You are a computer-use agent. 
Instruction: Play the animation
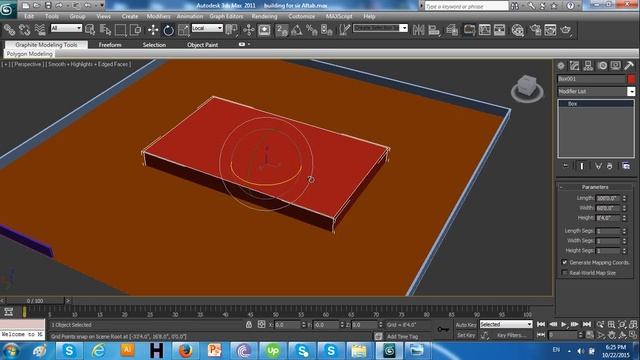coord(564,324)
